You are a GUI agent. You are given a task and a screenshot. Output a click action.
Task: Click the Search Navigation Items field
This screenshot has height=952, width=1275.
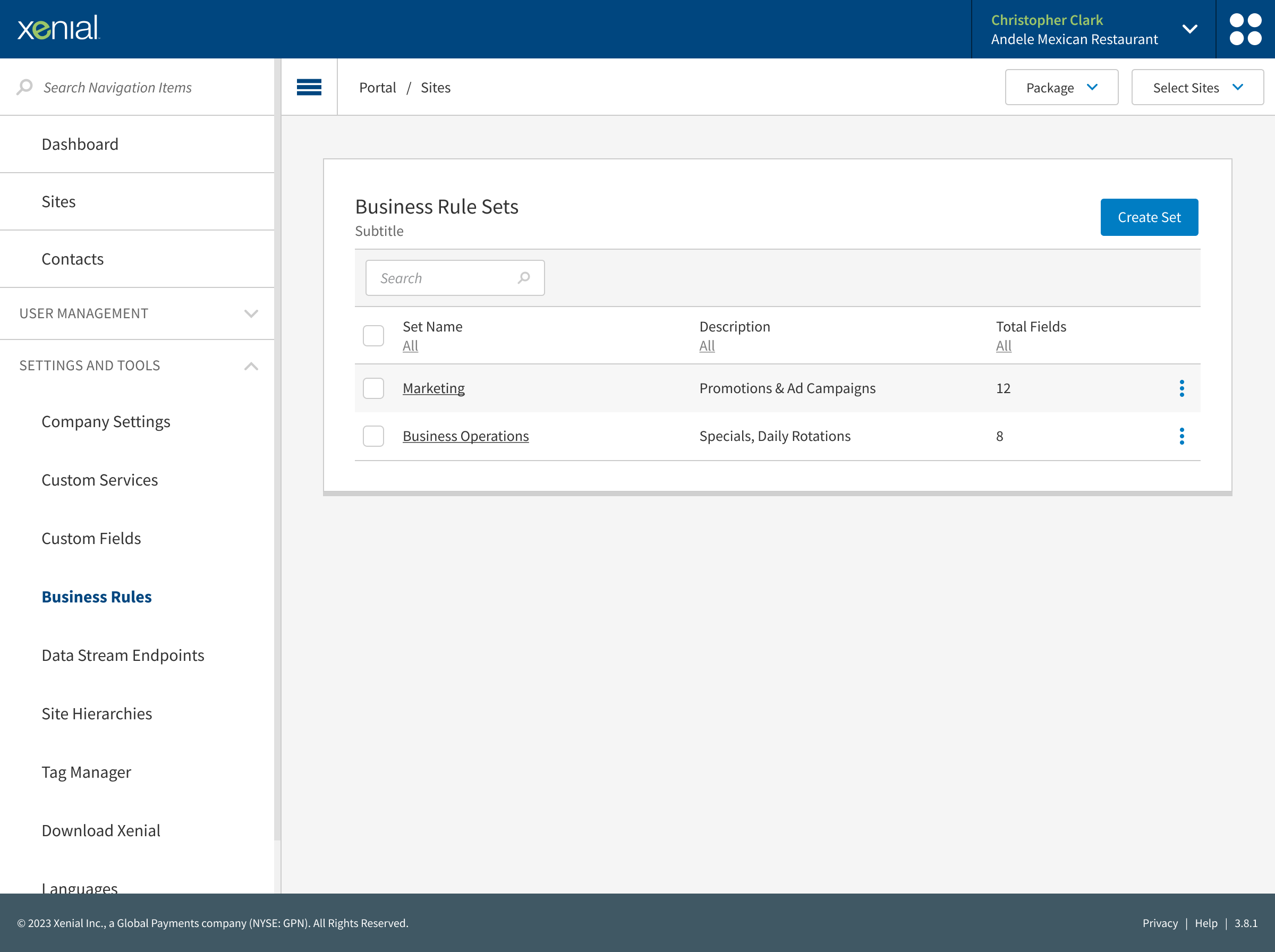pyautogui.click(x=117, y=88)
